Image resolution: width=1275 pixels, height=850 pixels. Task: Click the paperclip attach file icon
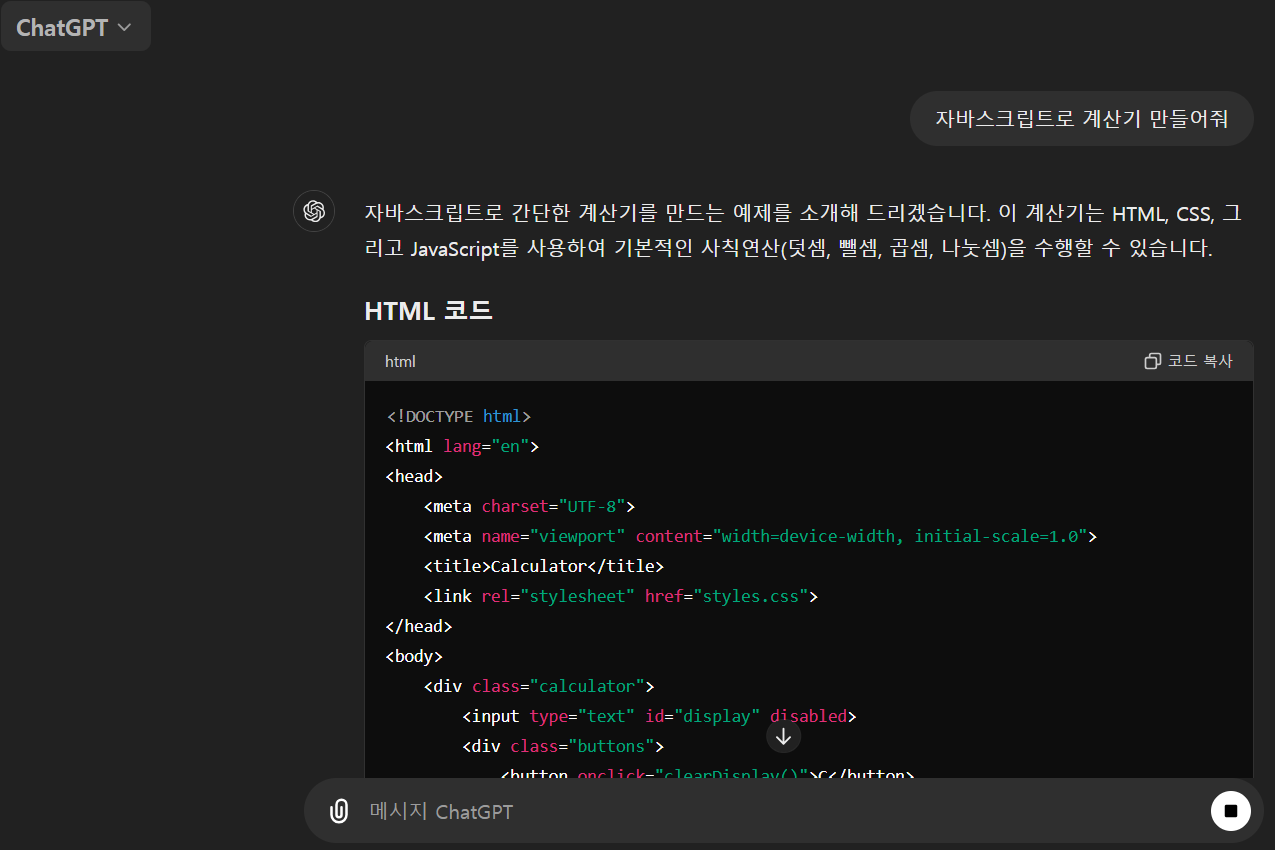340,810
